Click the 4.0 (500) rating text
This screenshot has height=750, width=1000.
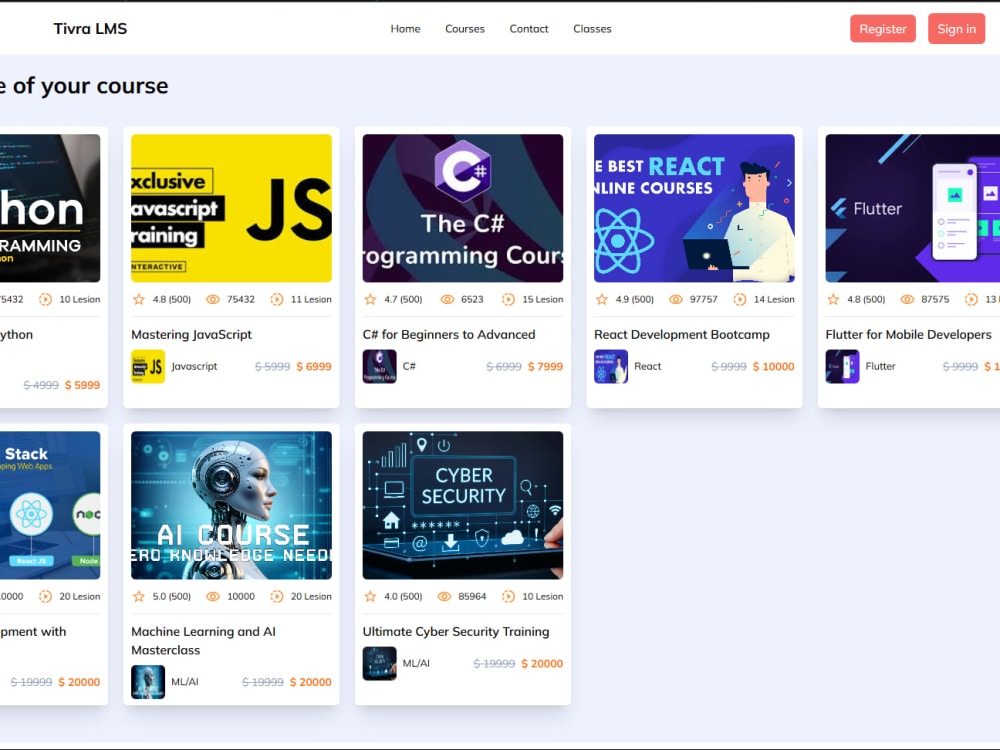coord(403,596)
